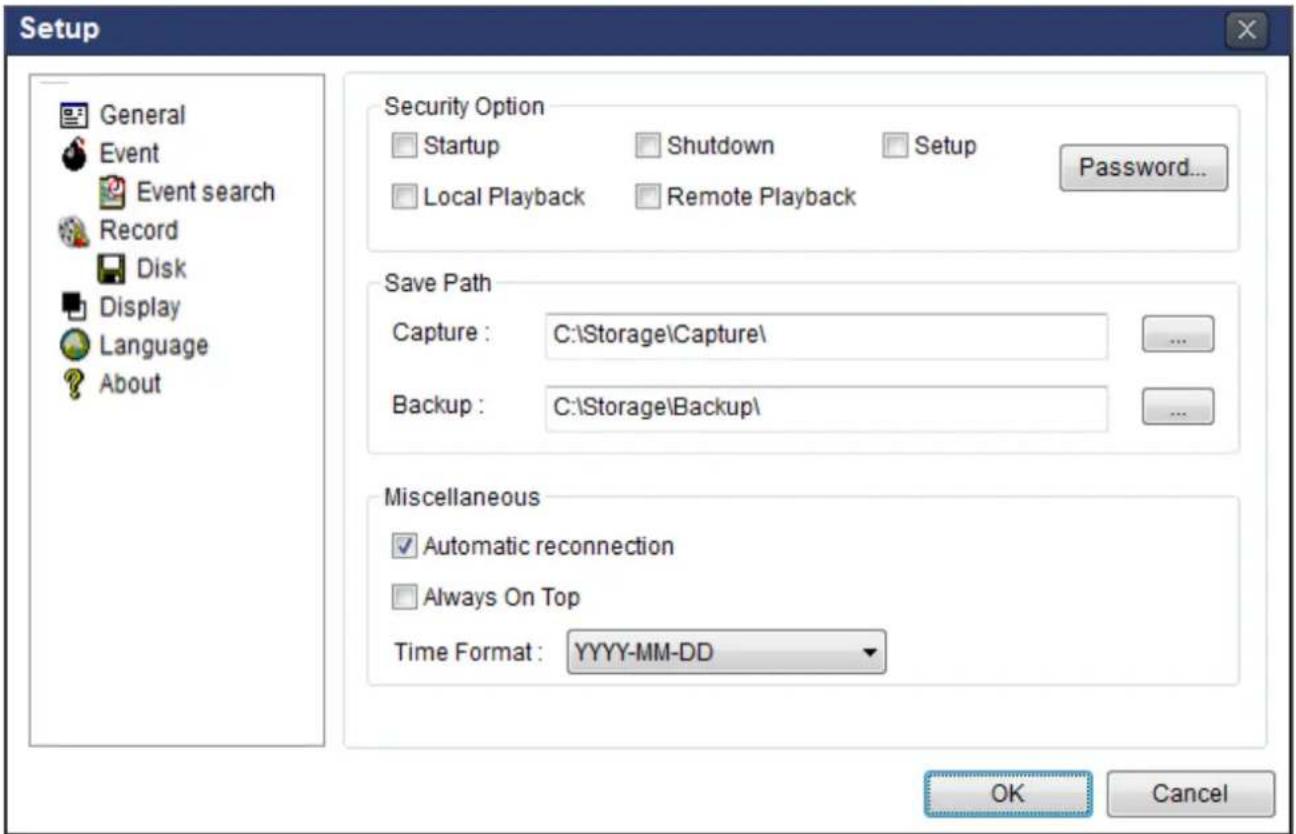Click the General icon in the sidebar
This screenshot has width=1296, height=834.
(74, 116)
